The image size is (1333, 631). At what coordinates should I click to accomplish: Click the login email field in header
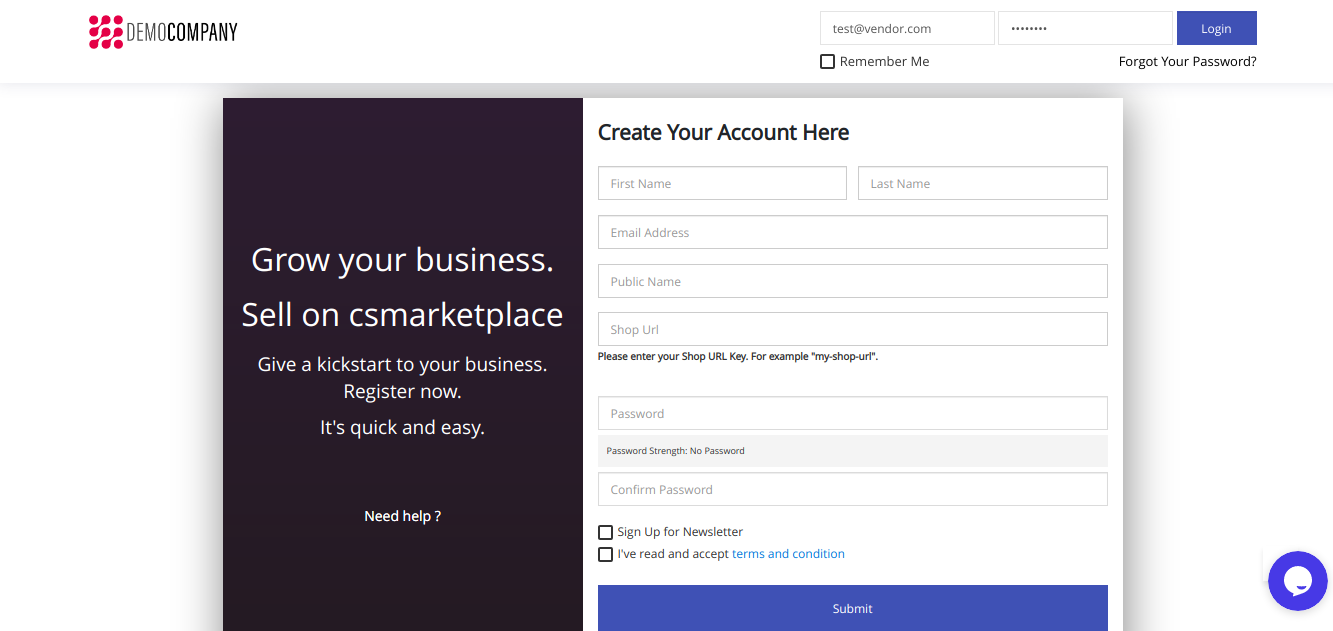click(906, 29)
